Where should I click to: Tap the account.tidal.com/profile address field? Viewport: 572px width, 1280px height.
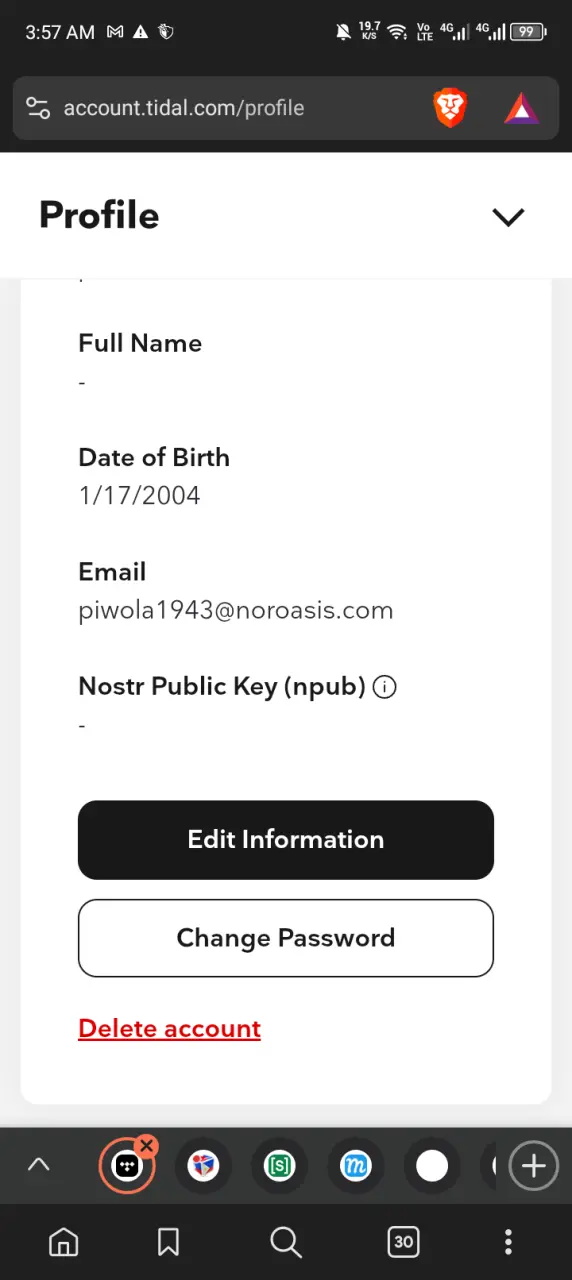[x=184, y=108]
